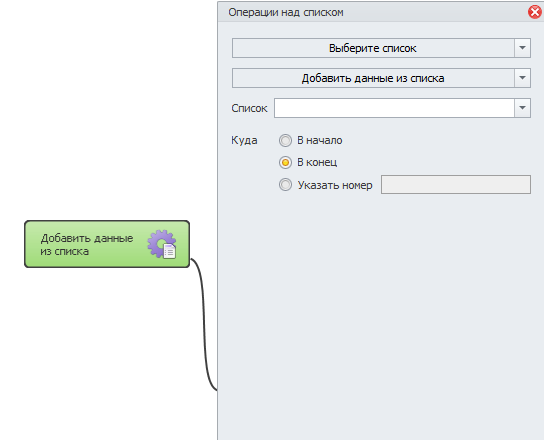
Task: Close the 'Операции над списком' panel
Action: click(535, 12)
